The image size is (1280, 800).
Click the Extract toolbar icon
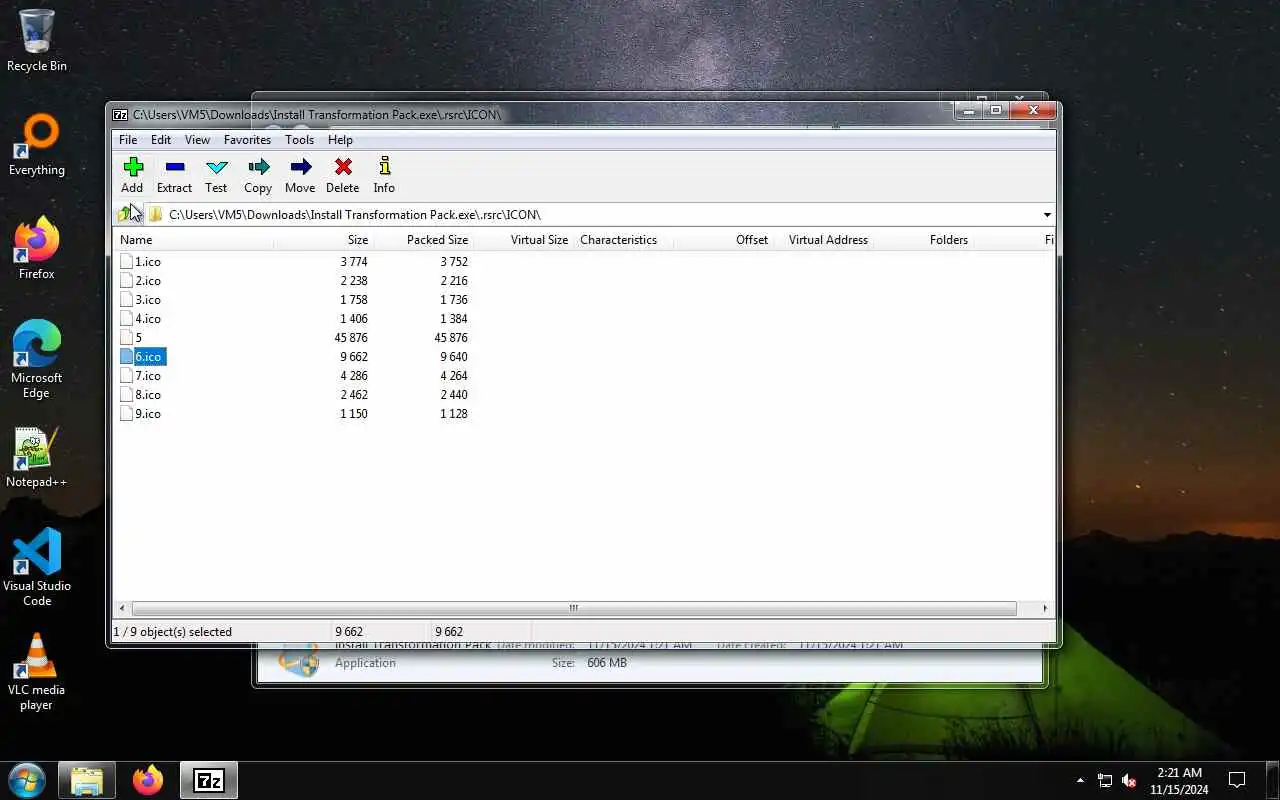[174, 167]
